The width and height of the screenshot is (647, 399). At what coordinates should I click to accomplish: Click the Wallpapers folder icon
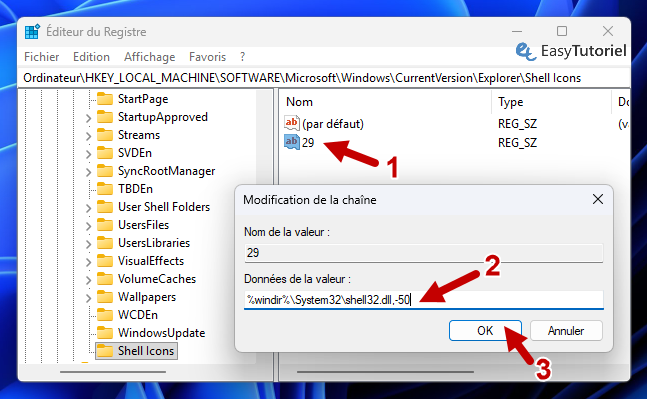tap(105, 297)
